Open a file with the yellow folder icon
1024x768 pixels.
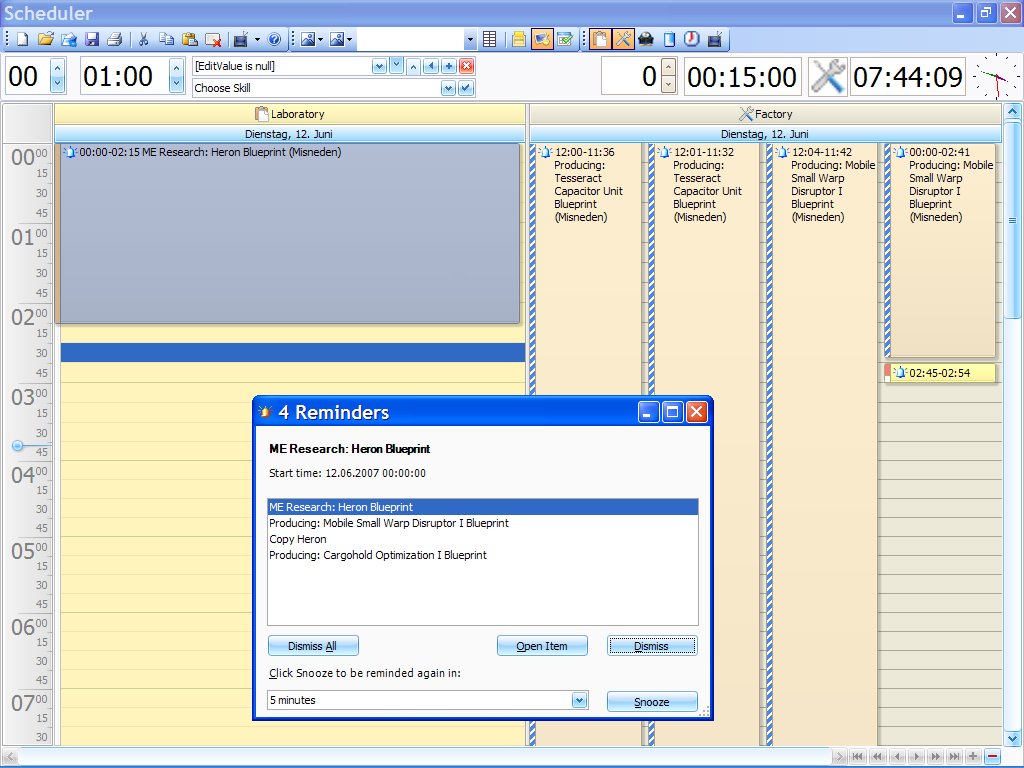pos(46,40)
